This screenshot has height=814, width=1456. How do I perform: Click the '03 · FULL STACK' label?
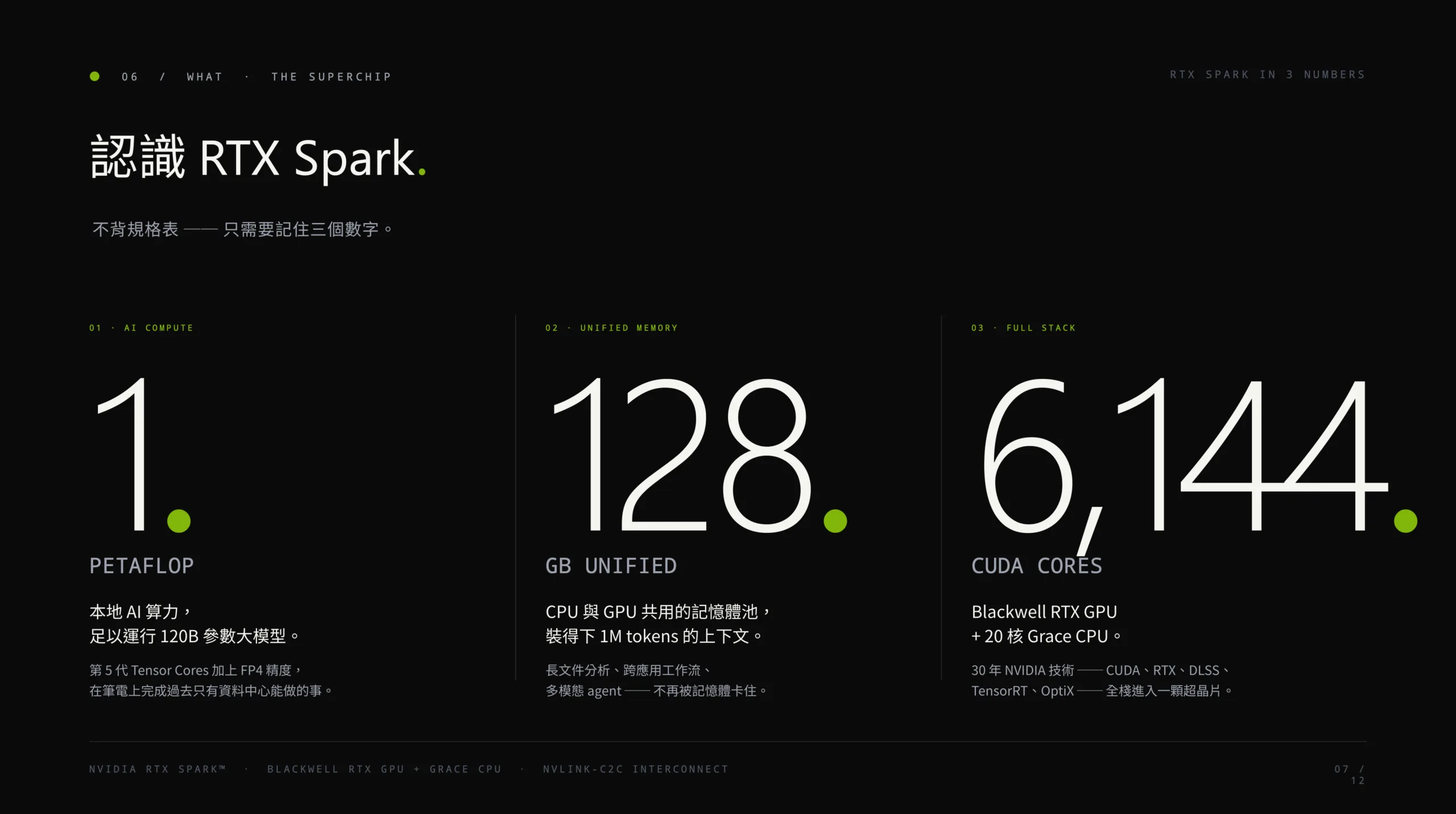(1024, 328)
